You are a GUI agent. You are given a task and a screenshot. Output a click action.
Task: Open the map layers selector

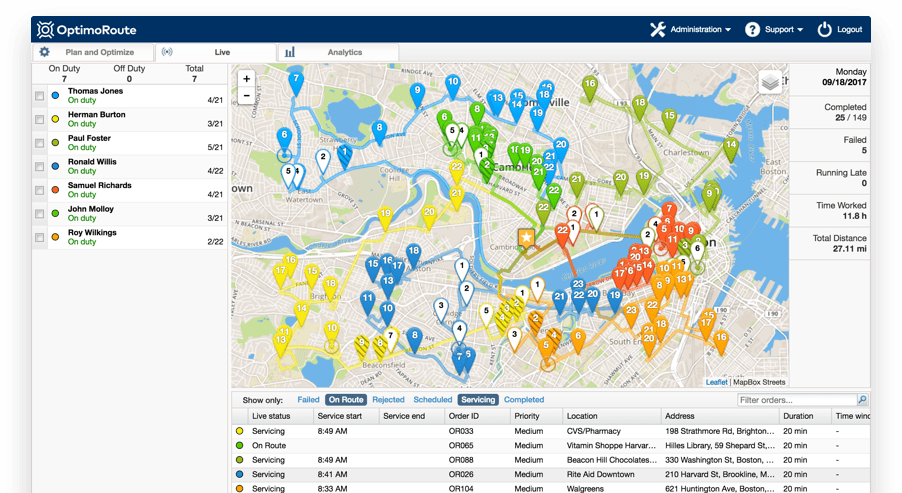click(770, 82)
